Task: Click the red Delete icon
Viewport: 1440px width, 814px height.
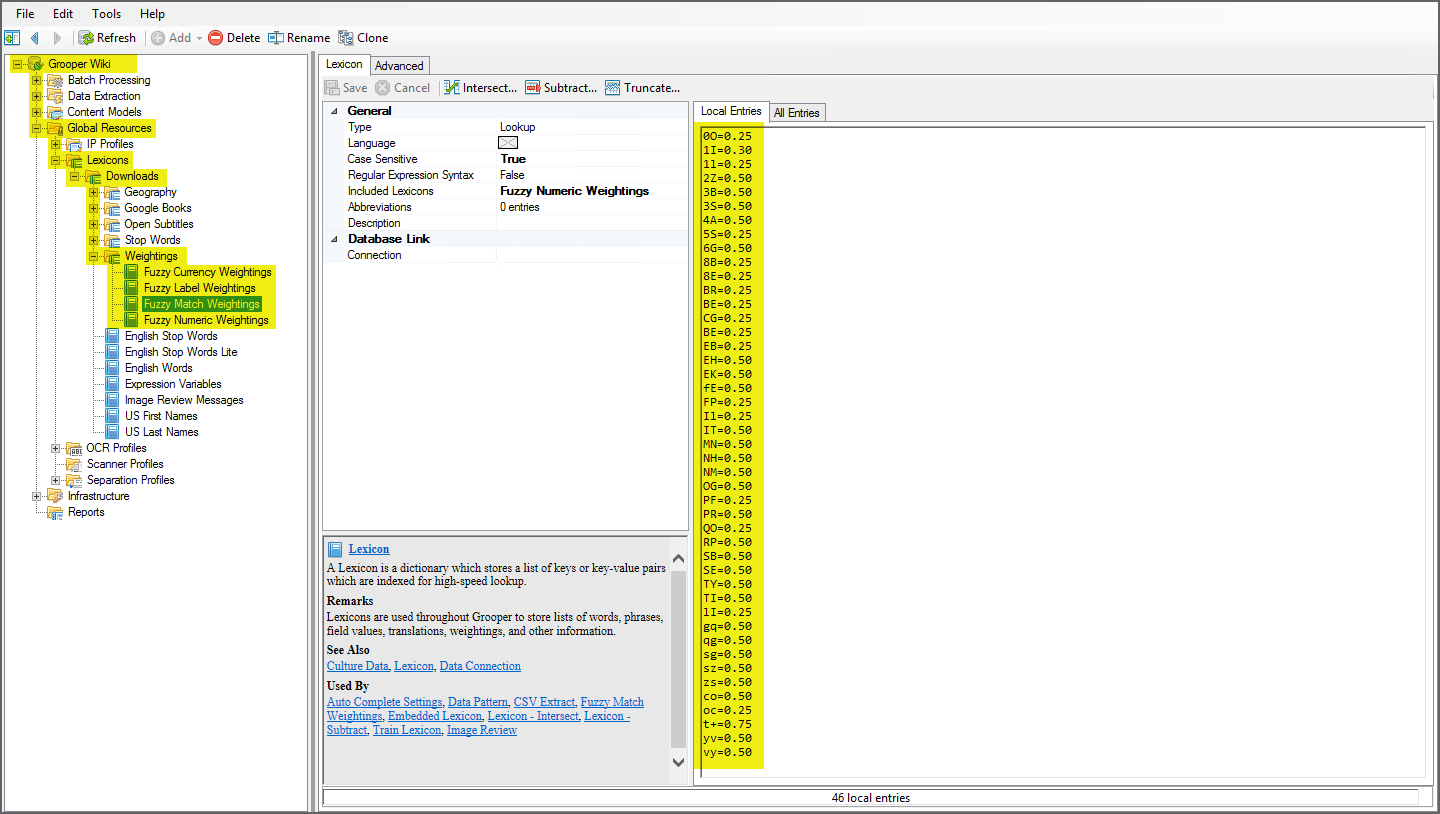Action: pos(215,38)
